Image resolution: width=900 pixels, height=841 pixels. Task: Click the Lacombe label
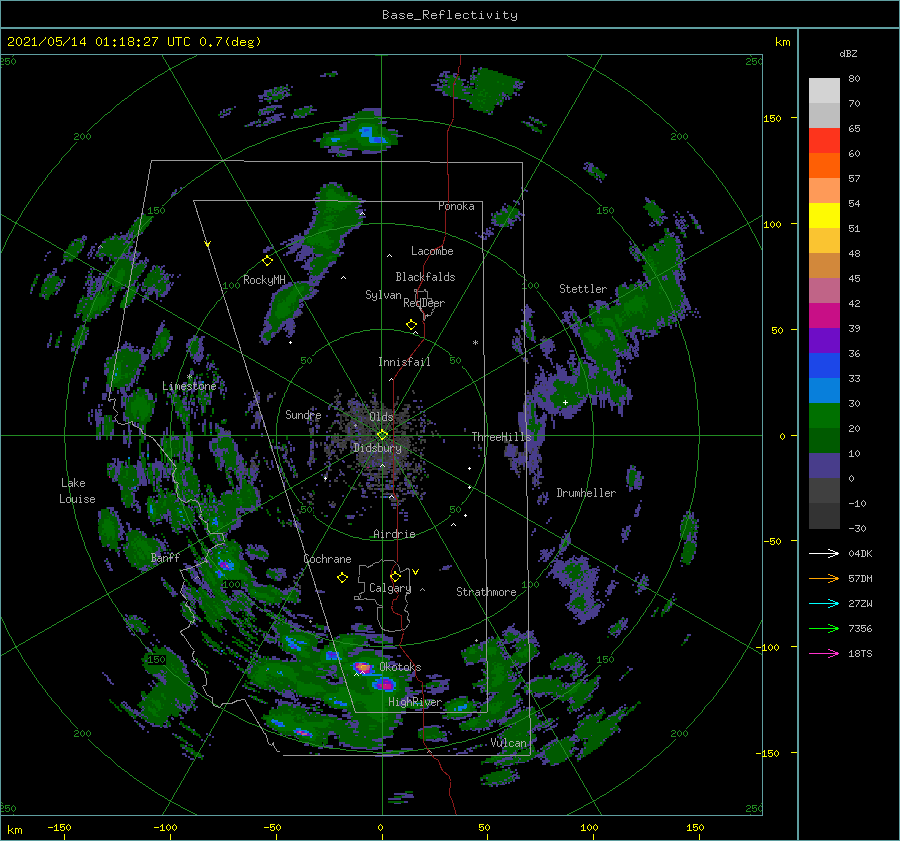[x=432, y=251]
